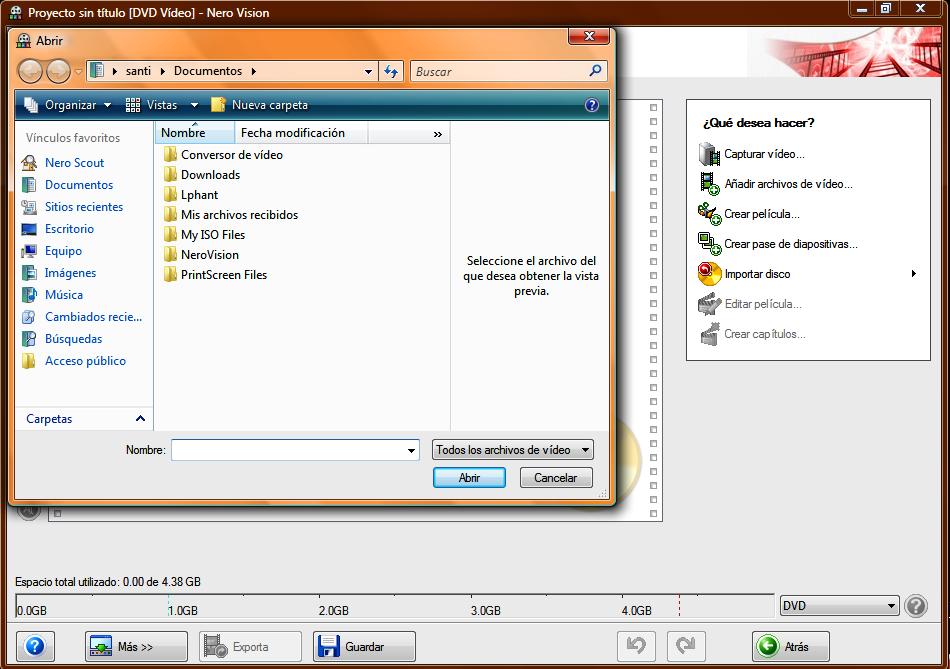The image size is (950, 669).
Task: Open Cambiados recientemente sidebar icon
Action: tap(28, 317)
